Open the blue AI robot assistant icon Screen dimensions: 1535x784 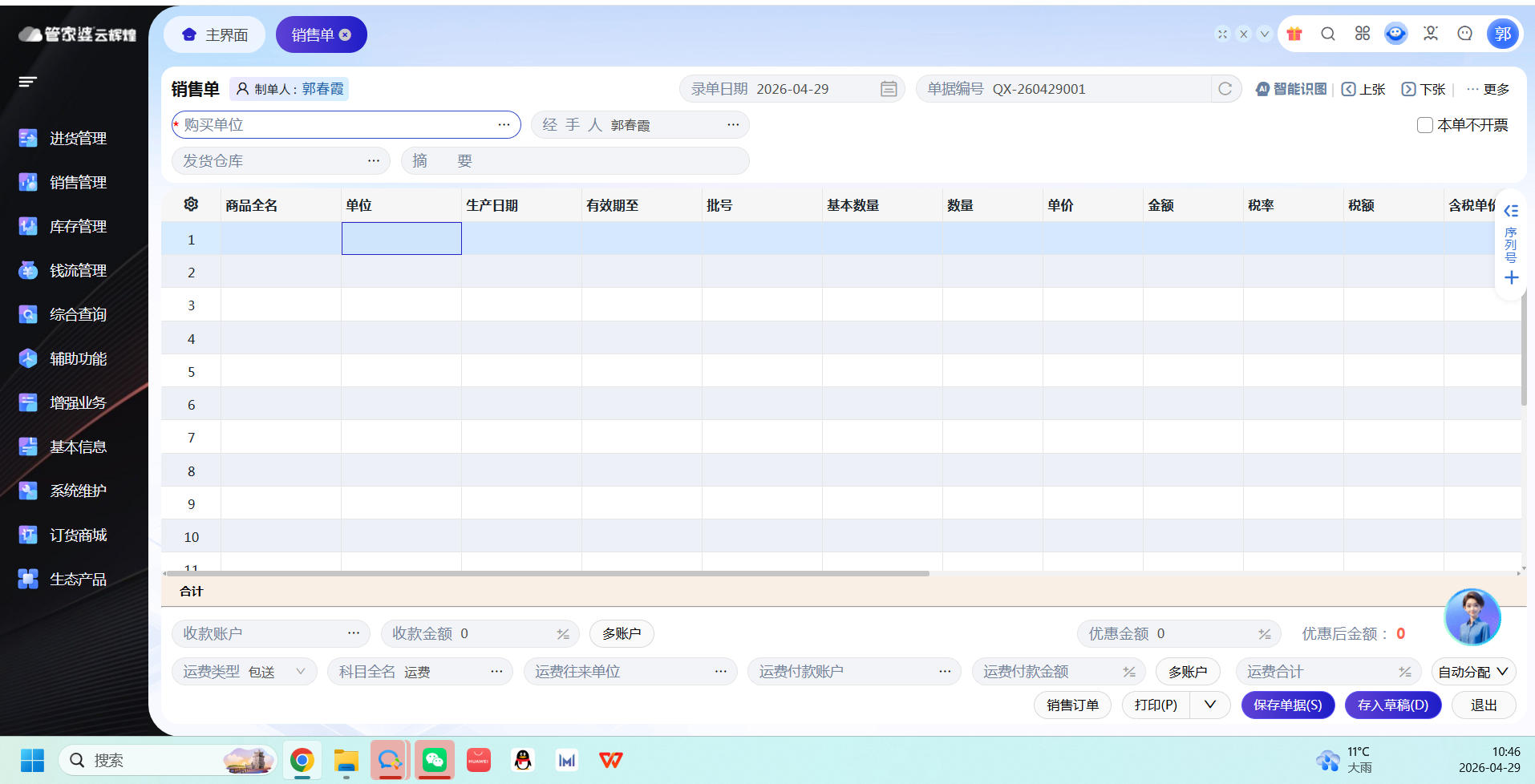click(1396, 34)
